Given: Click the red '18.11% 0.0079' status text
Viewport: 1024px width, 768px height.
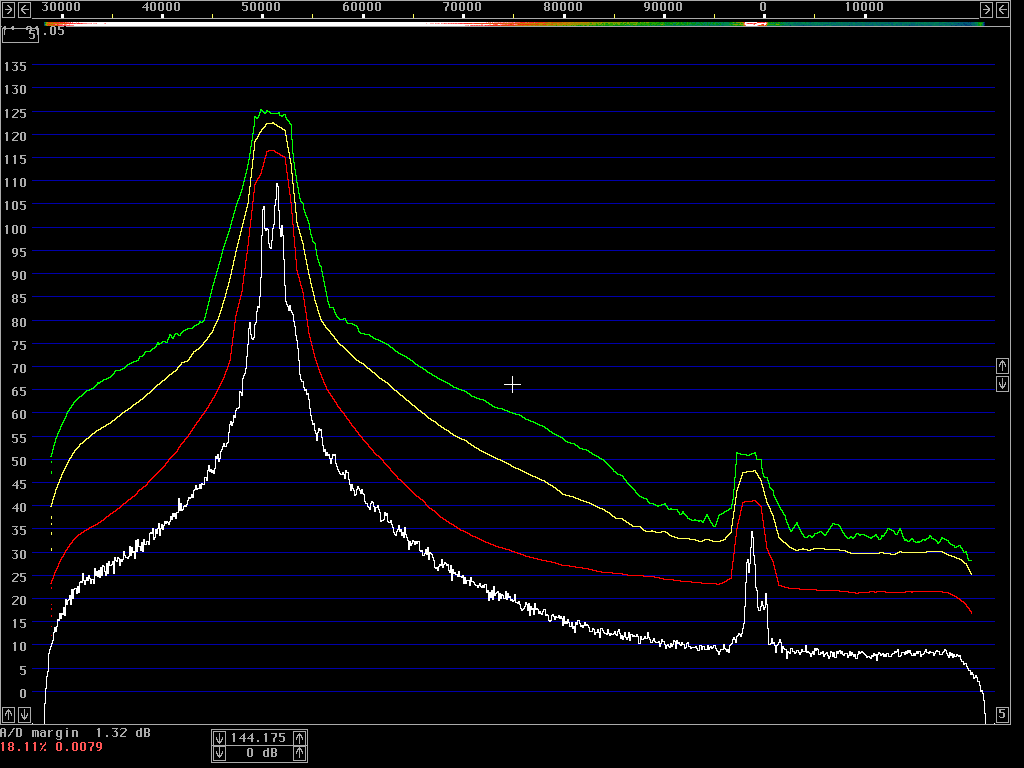Looking at the screenshot, I should pos(52,746).
